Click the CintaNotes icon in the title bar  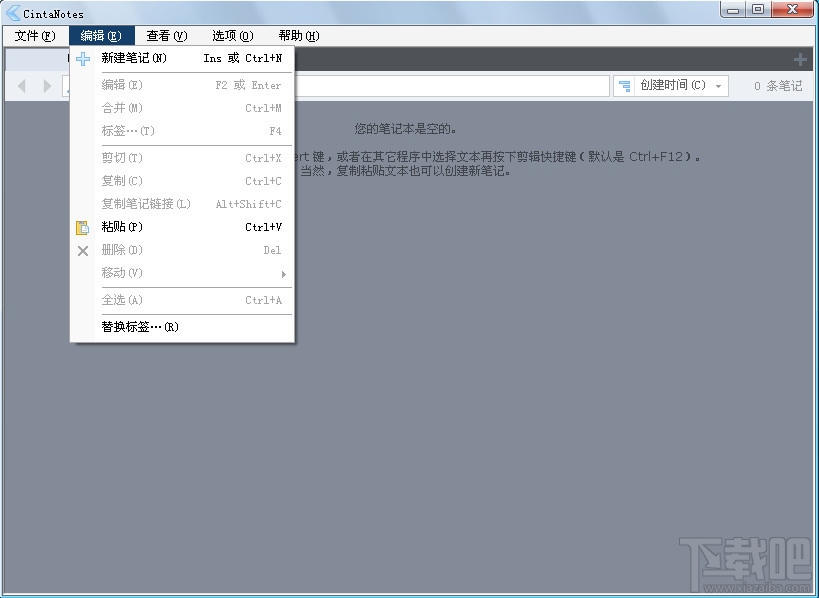pyautogui.click(x=10, y=11)
